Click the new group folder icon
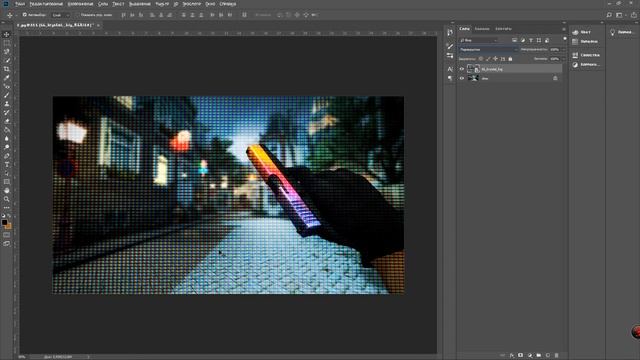This screenshot has height=360, width=640. point(539,356)
